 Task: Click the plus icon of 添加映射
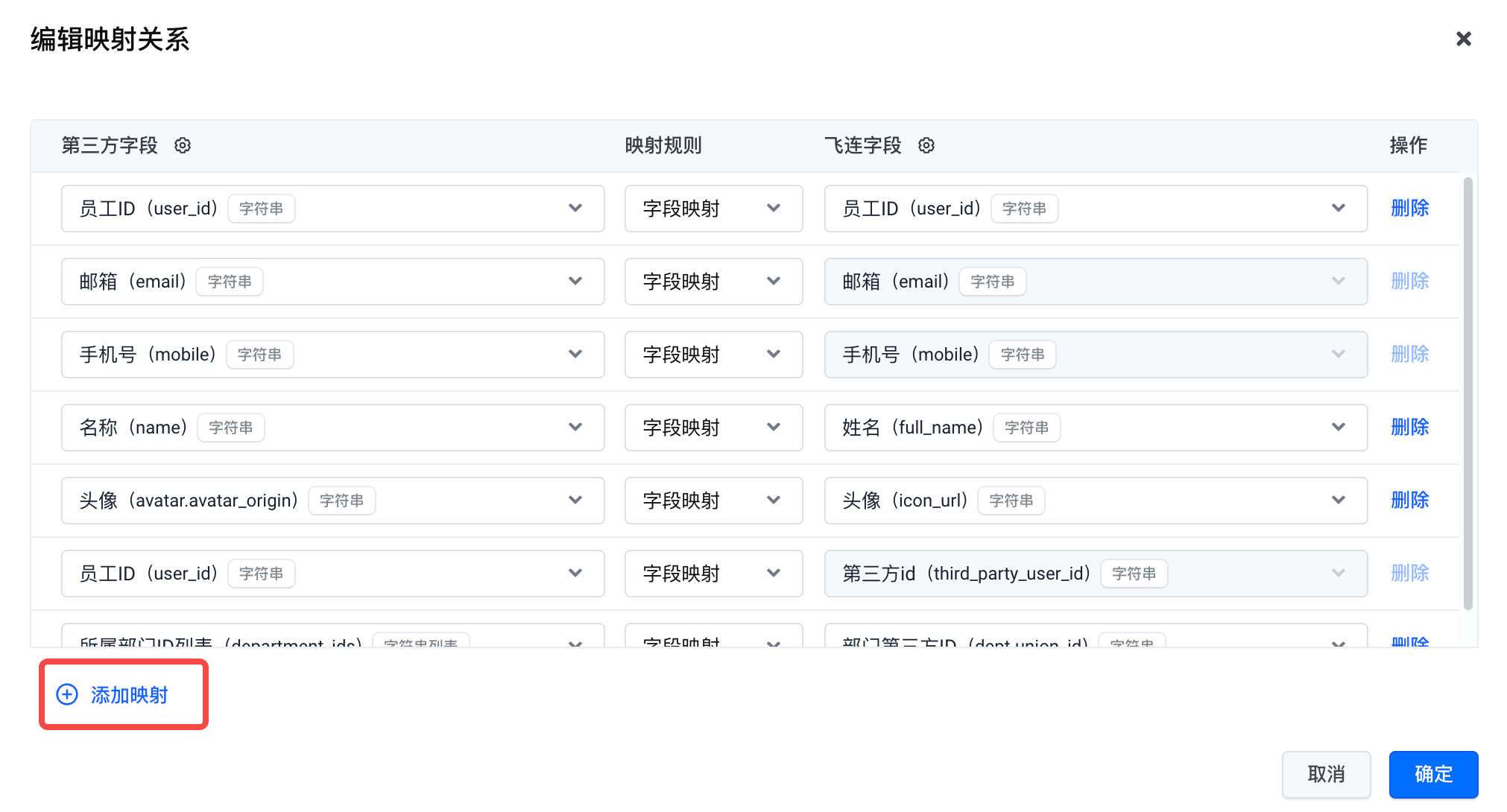tap(67, 695)
